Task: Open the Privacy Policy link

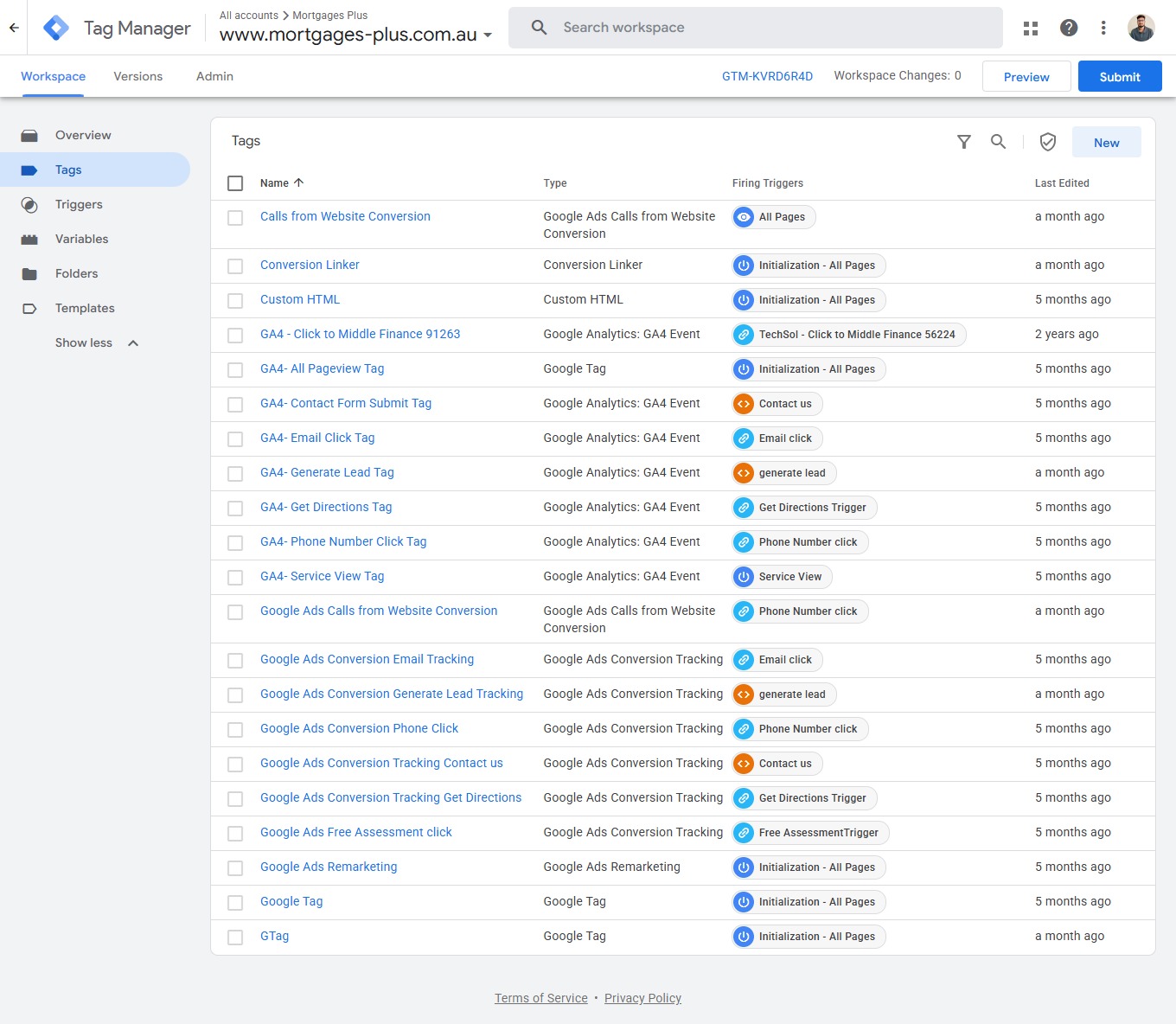Action: point(642,998)
